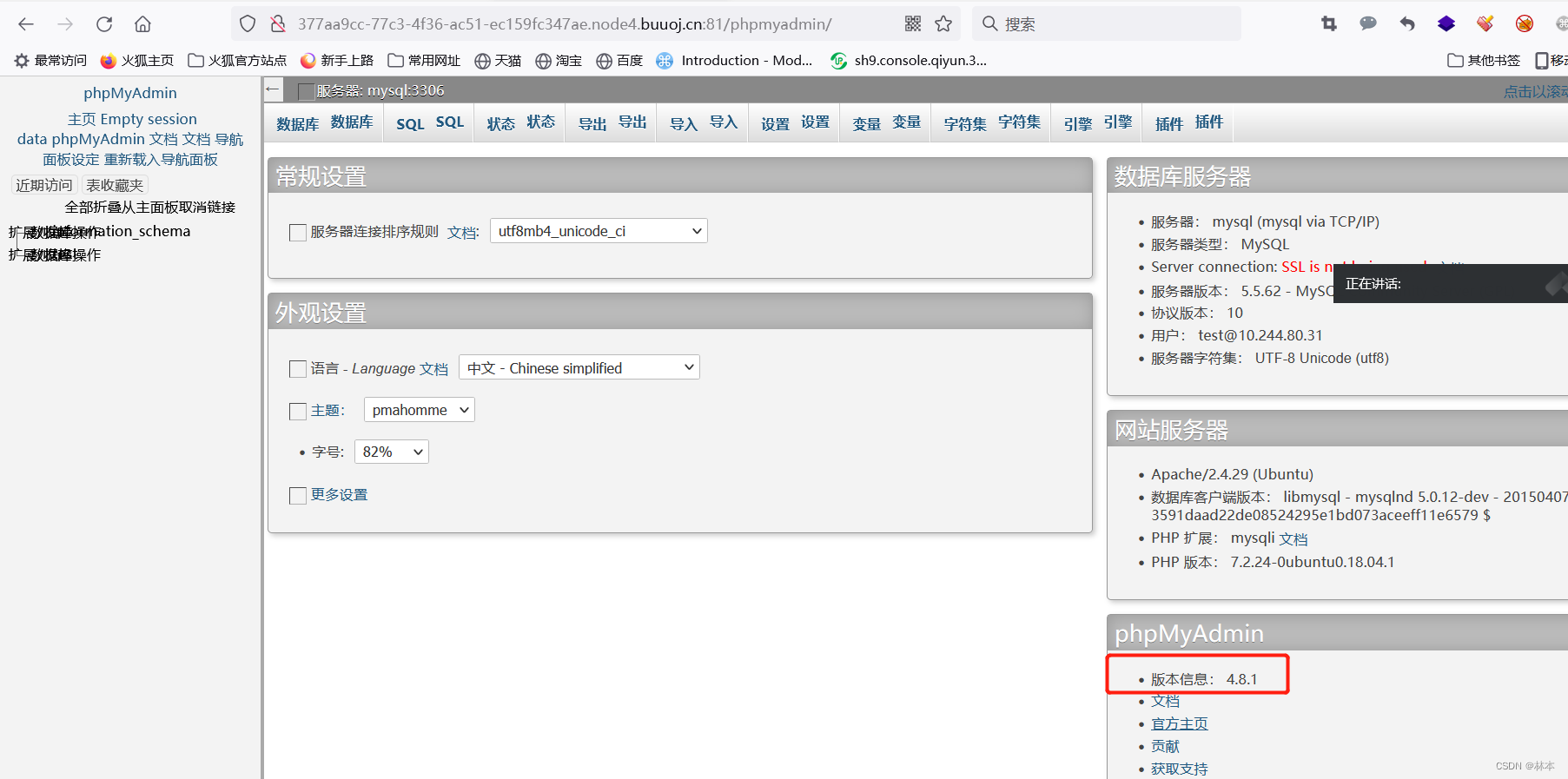Open the browser home icon
The width and height of the screenshot is (1568, 779).
click(x=143, y=24)
